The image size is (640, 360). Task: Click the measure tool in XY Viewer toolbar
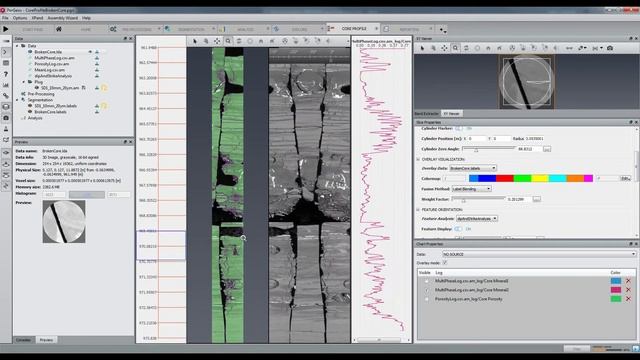569,48
